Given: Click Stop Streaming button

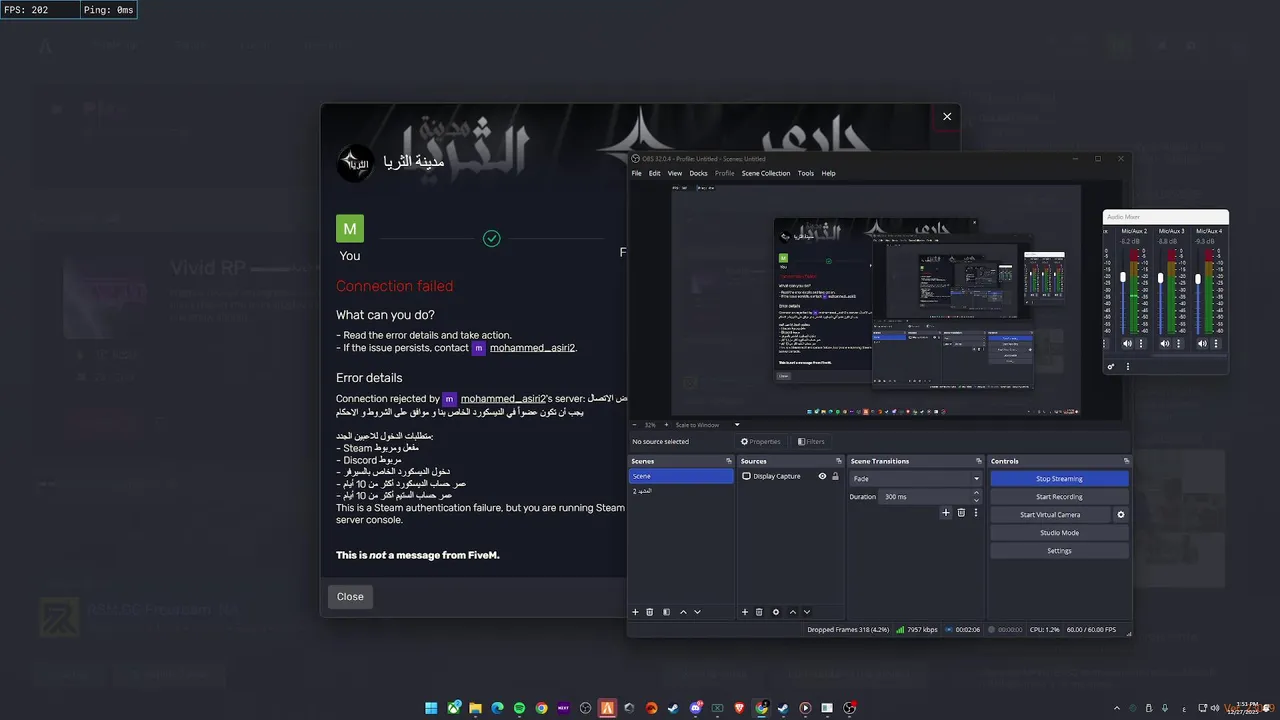Looking at the screenshot, I should click(x=1059, y=479).
